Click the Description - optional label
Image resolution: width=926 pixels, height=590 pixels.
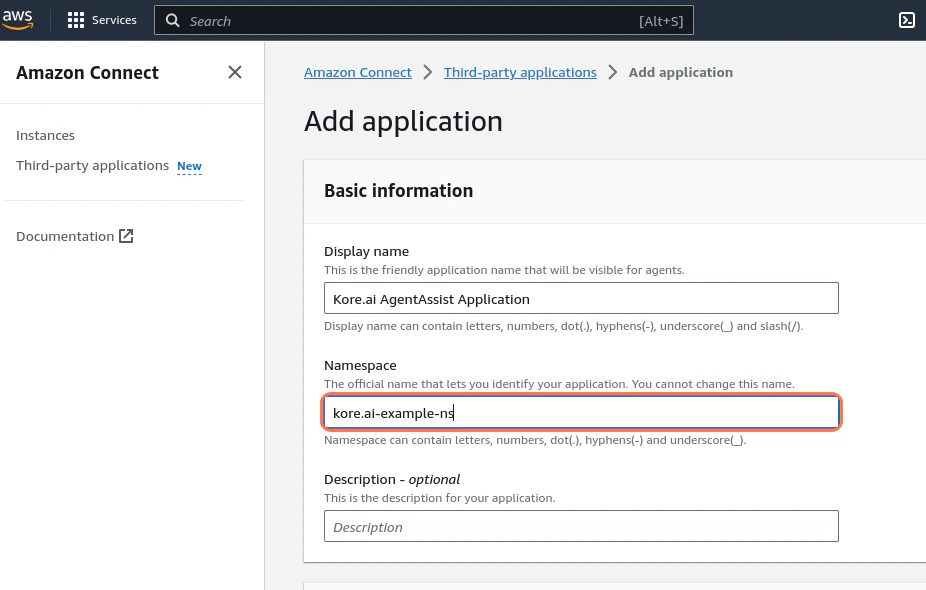[x=392, y=480]
